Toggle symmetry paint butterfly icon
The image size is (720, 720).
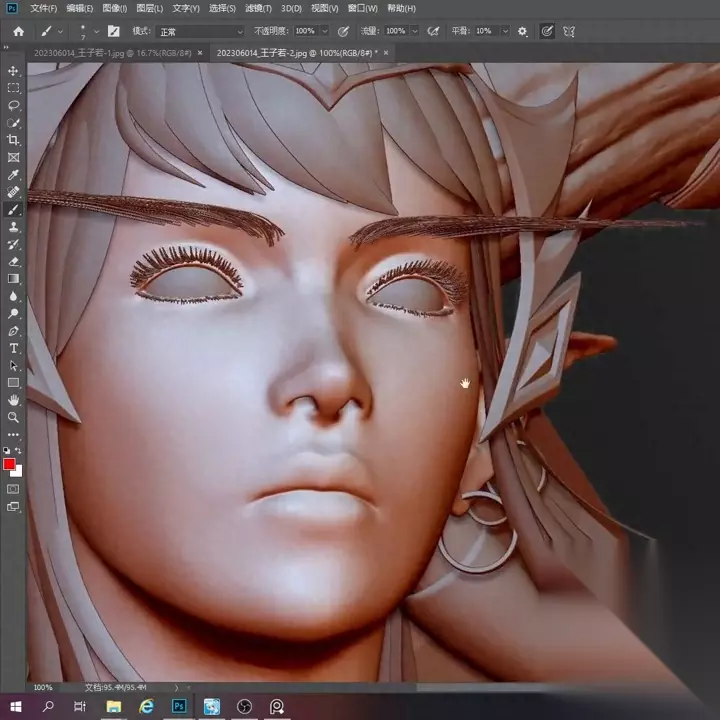pos(569,31)
